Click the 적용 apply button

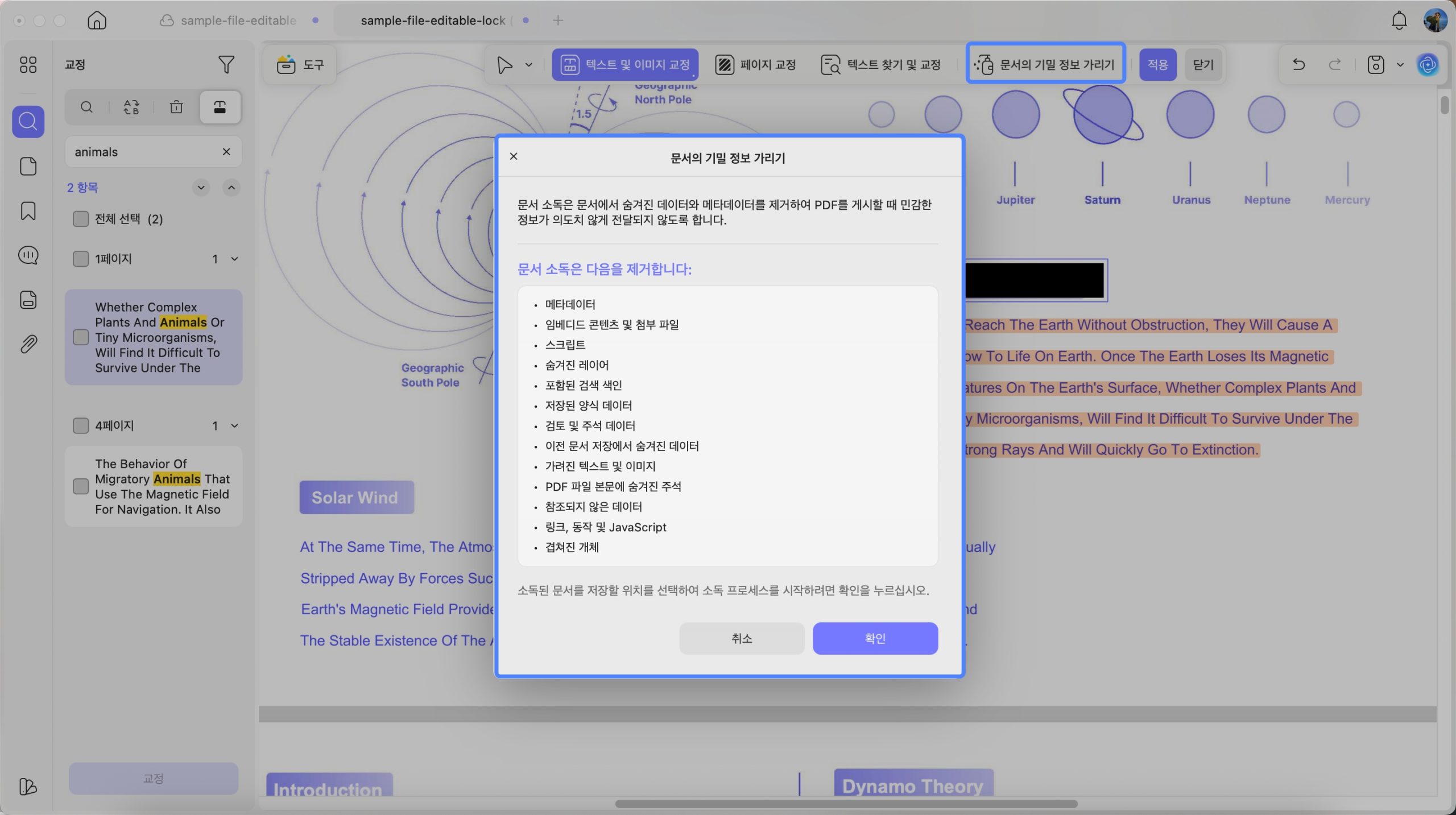pyautogui.click(x=1157, y=64)
